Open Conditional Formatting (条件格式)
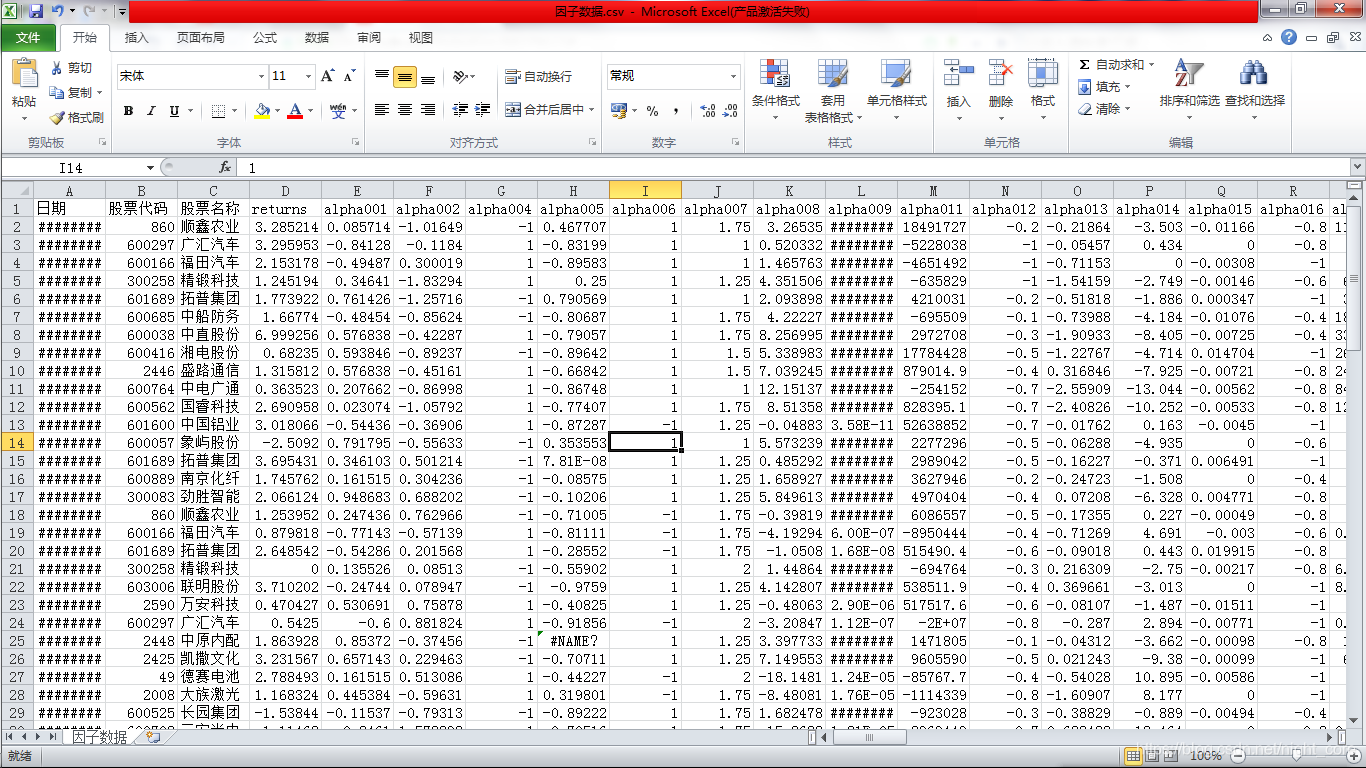 [776, 91]
